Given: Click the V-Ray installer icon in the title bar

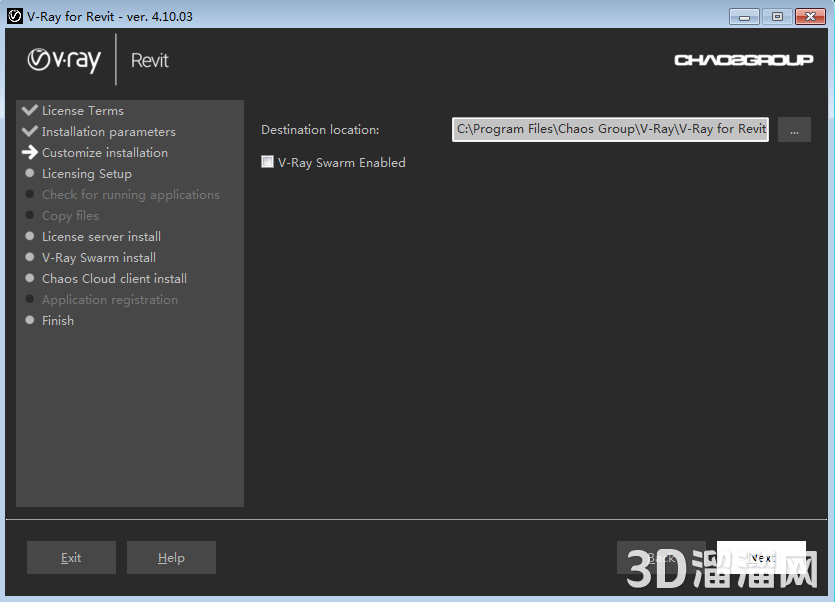Looking at the screenshot, I should pos(14,16).
